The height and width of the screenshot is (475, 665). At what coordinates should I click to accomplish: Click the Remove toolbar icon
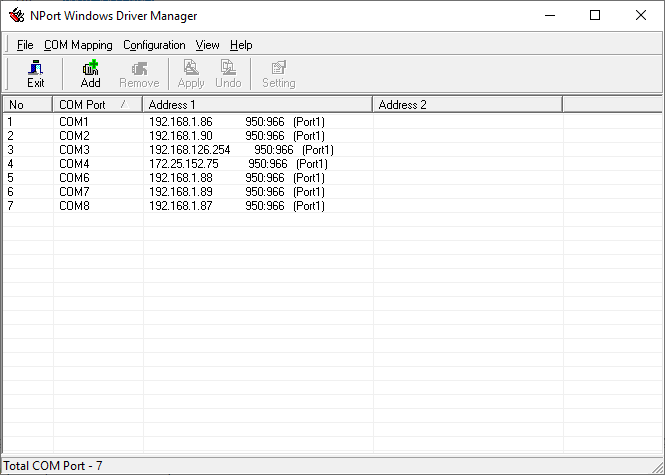(139, 74)
